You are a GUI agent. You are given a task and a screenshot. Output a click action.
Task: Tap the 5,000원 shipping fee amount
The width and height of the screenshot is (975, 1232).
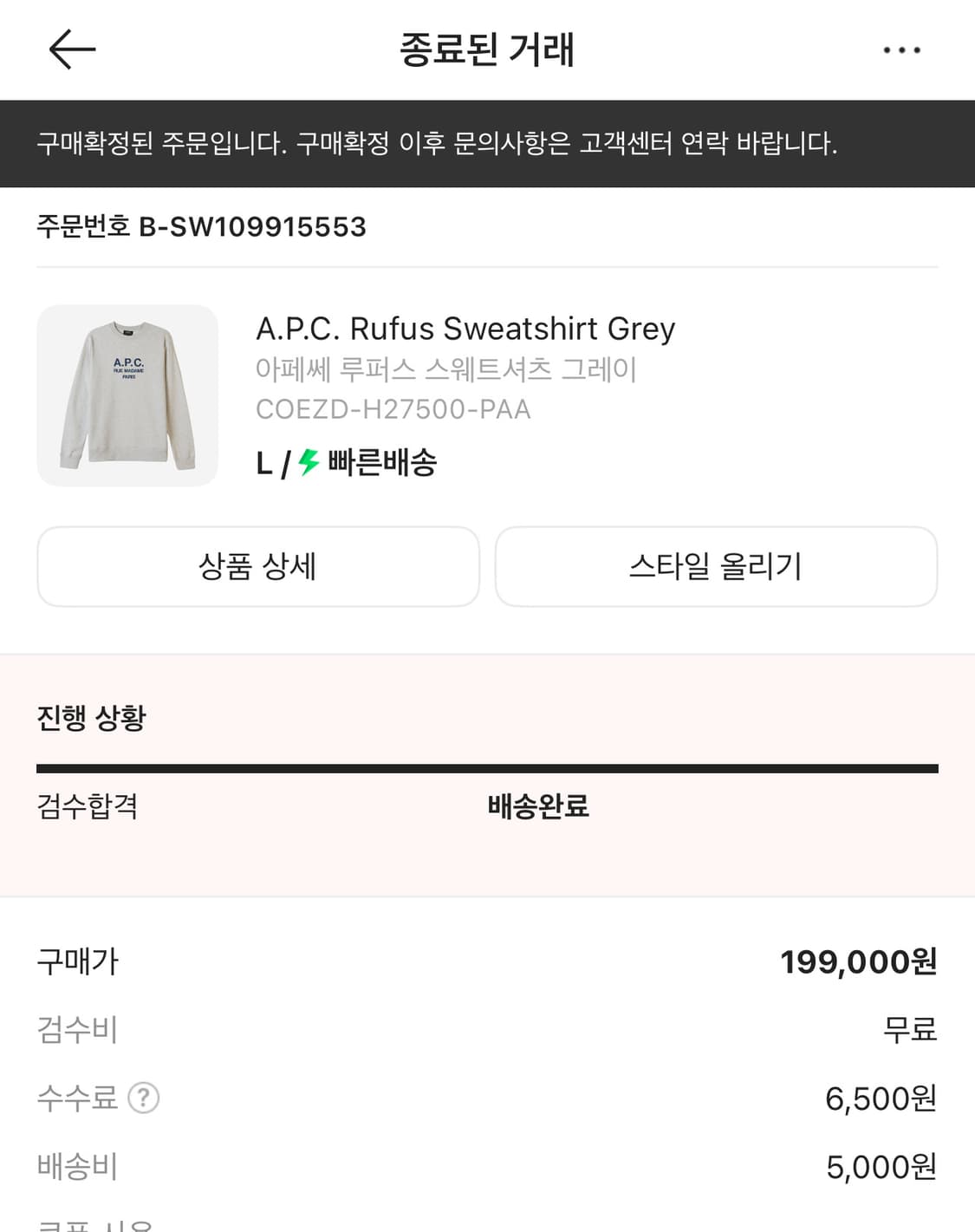click(881, 1167)
